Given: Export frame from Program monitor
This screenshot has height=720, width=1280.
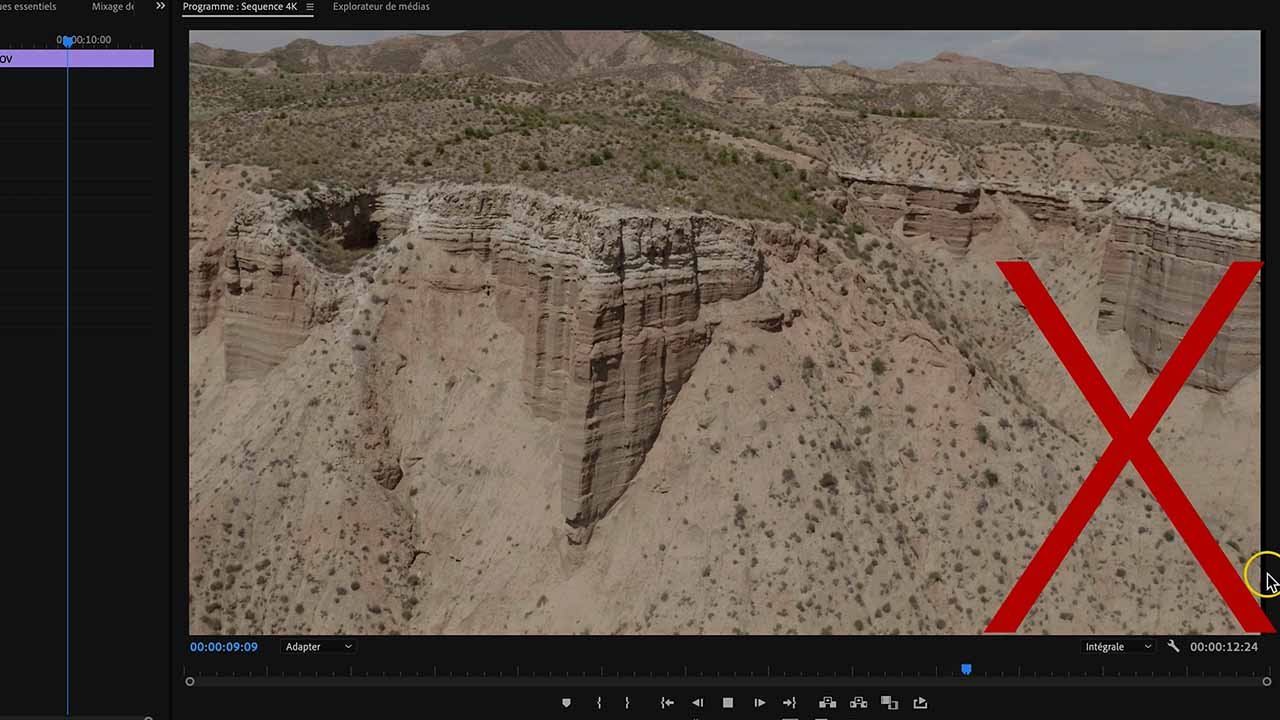Looking at the screenshot, I should point(920,703).
